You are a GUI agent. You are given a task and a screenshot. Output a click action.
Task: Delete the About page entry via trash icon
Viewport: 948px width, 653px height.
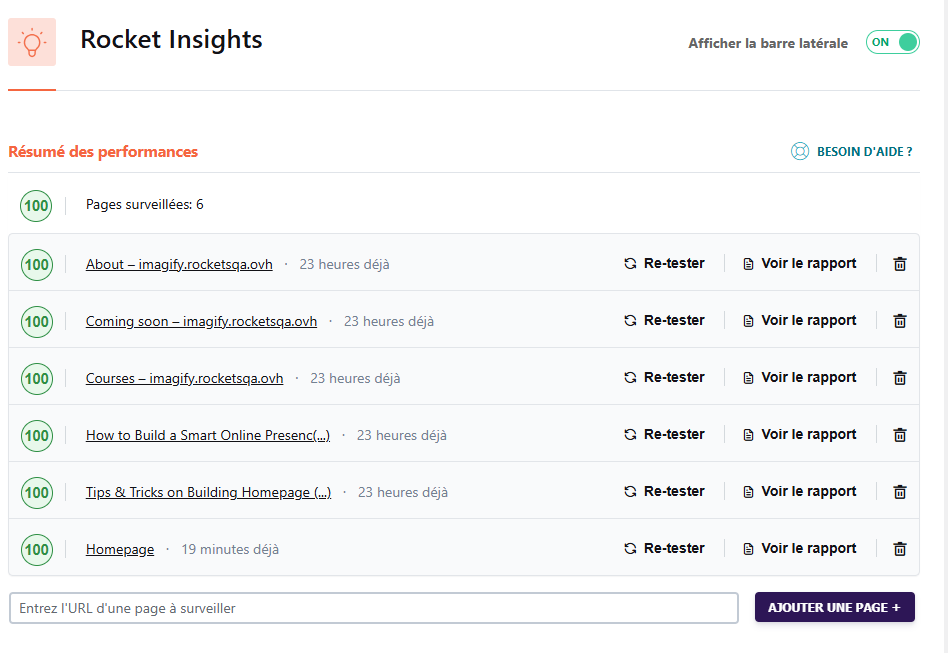tap(899, 264)
